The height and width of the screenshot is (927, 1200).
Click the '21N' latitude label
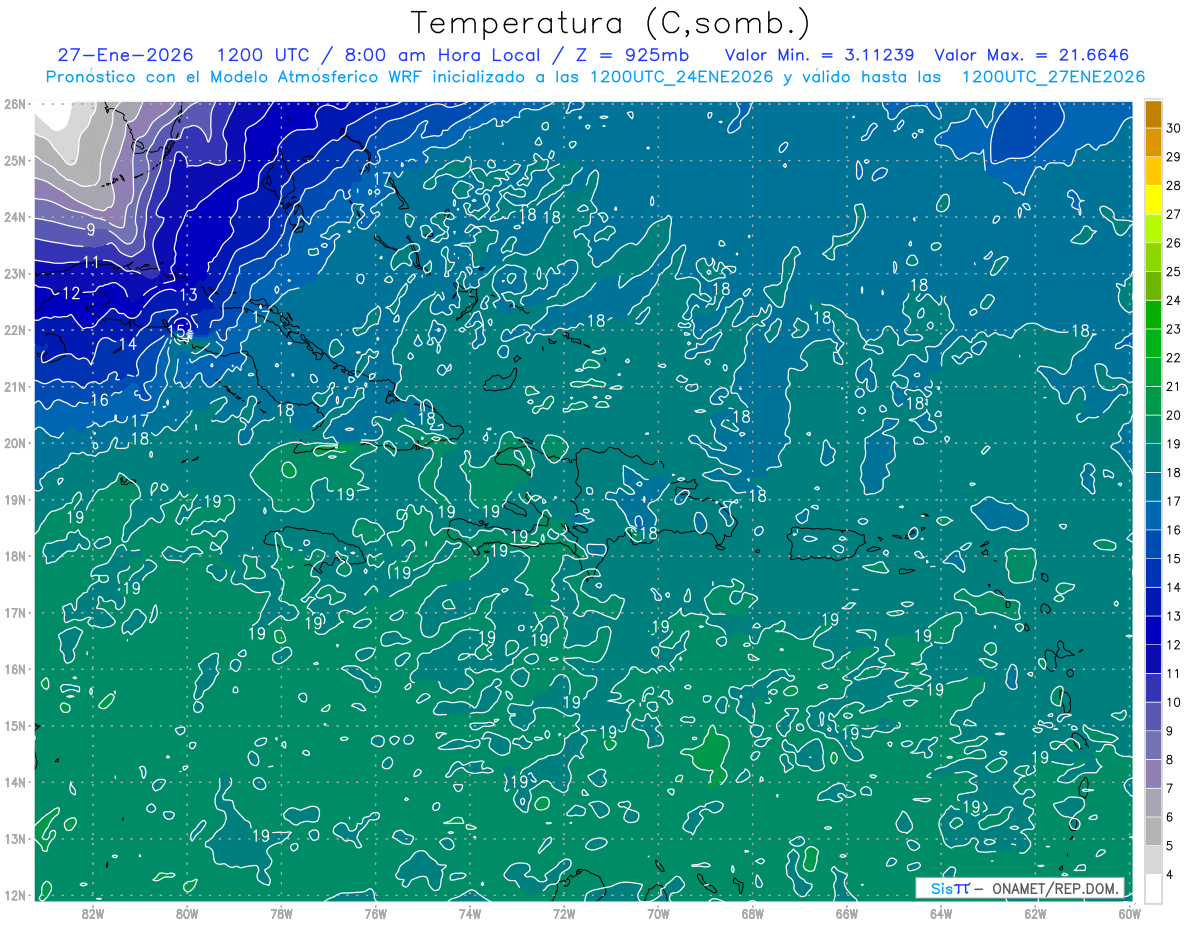pos(15,386)
